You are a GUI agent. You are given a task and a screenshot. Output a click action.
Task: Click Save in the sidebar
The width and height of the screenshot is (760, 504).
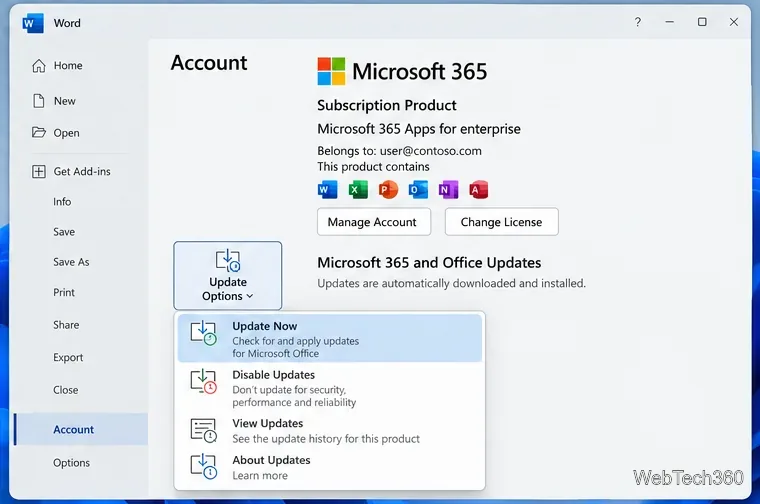coord(64,232)
